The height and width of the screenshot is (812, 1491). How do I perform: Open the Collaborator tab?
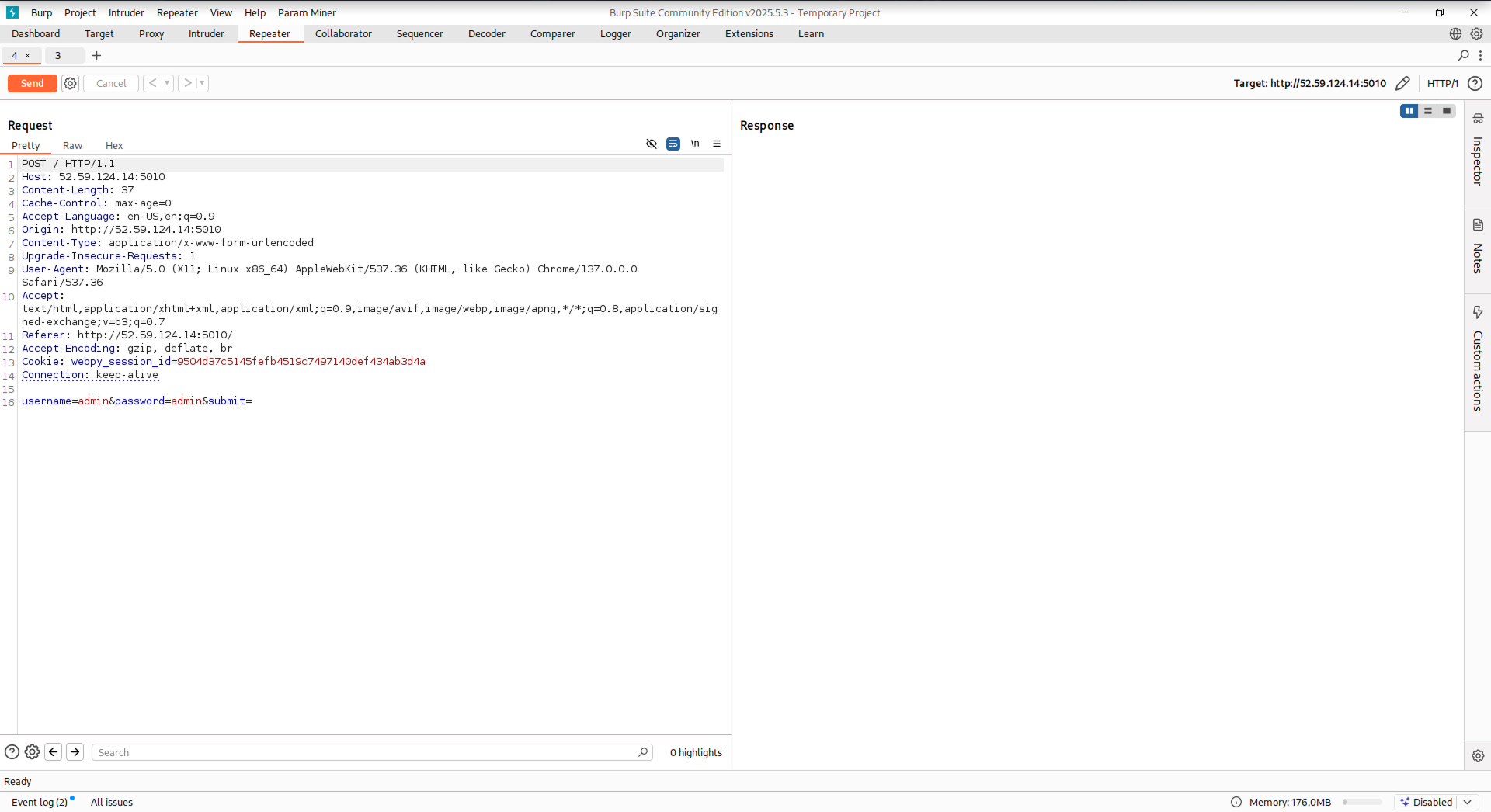343,33
